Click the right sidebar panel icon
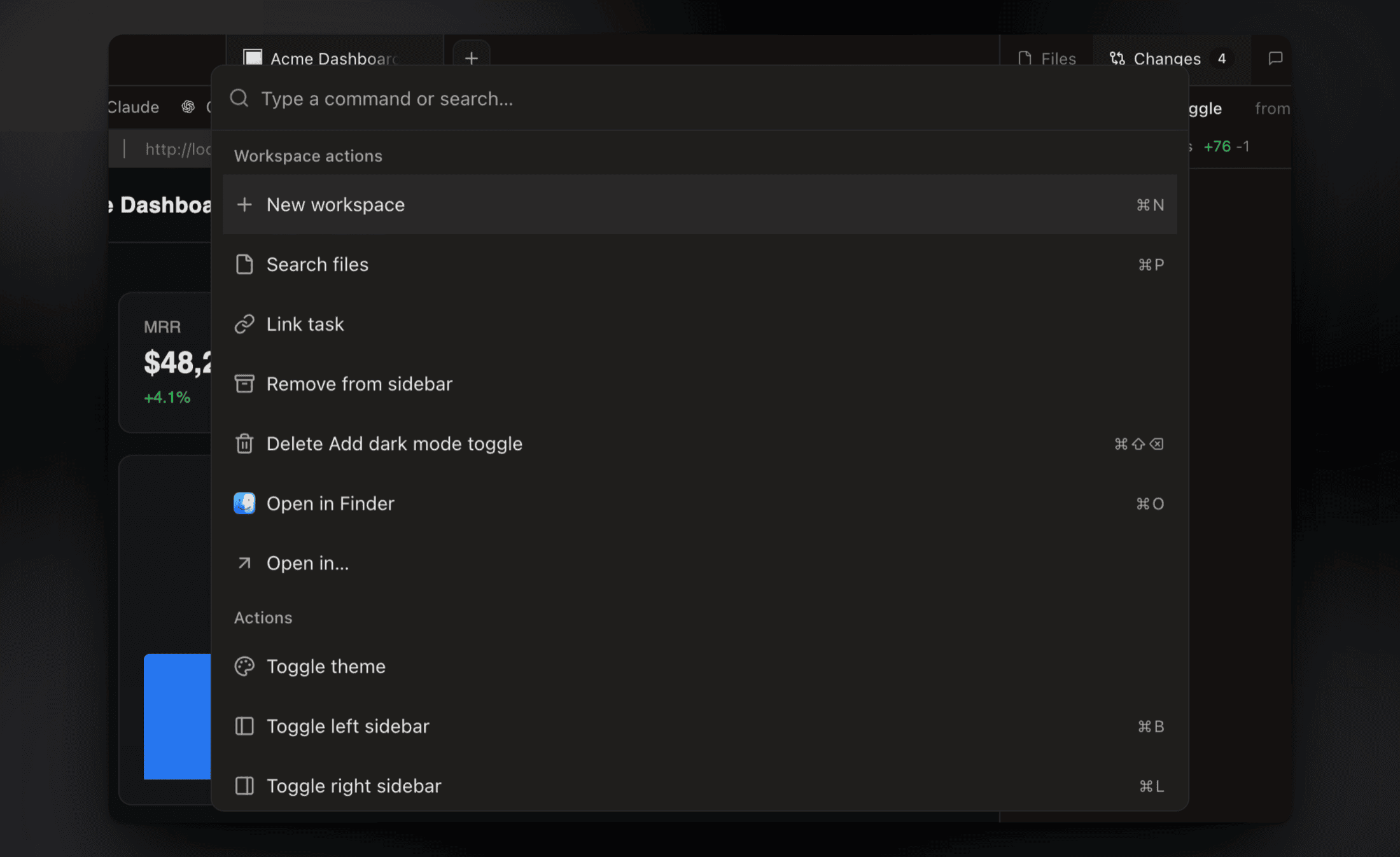Image resolution: width=1400 pixels, height=857 pixels. tap(244, 786)
